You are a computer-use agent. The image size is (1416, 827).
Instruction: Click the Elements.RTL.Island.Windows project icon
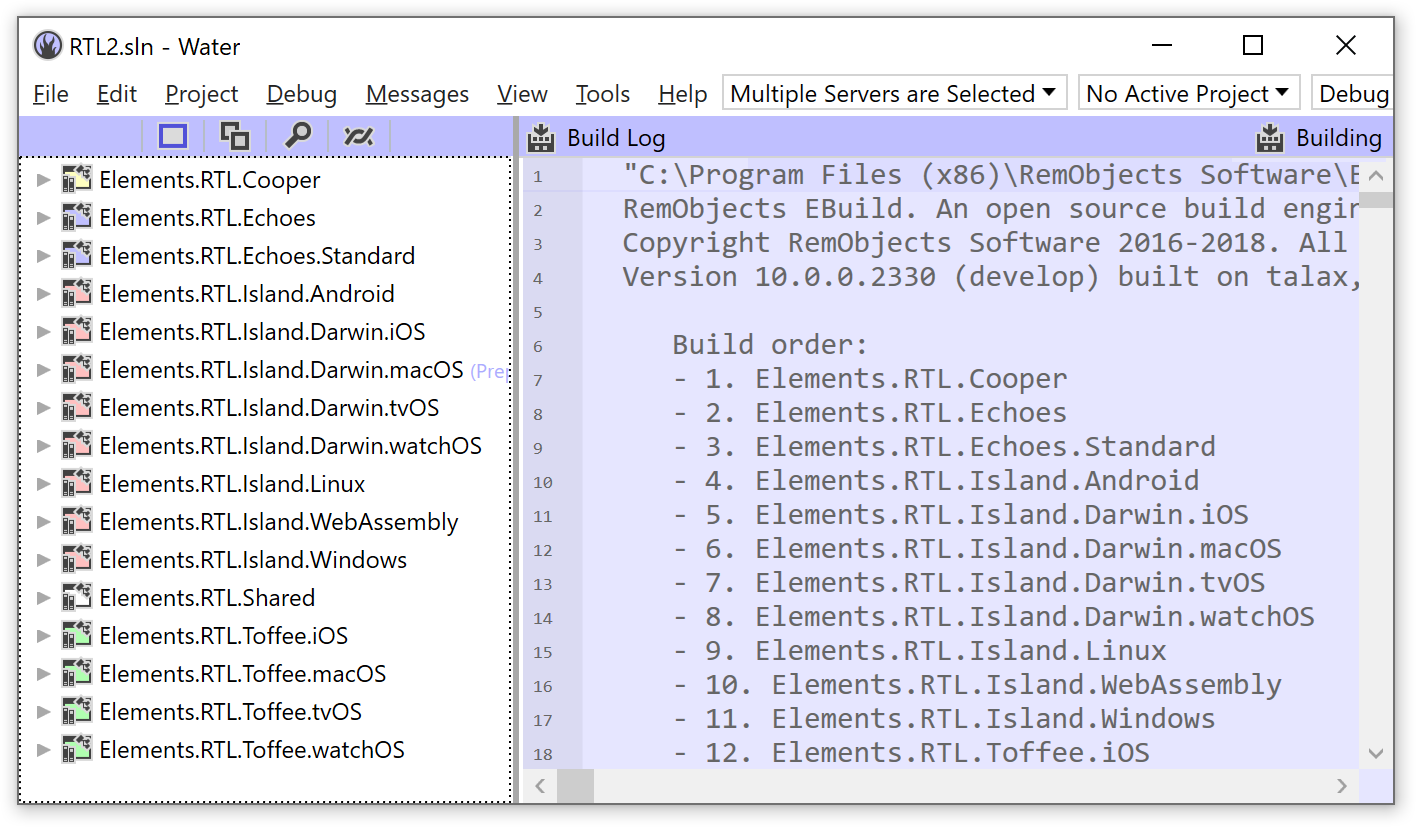coord(77,560)
